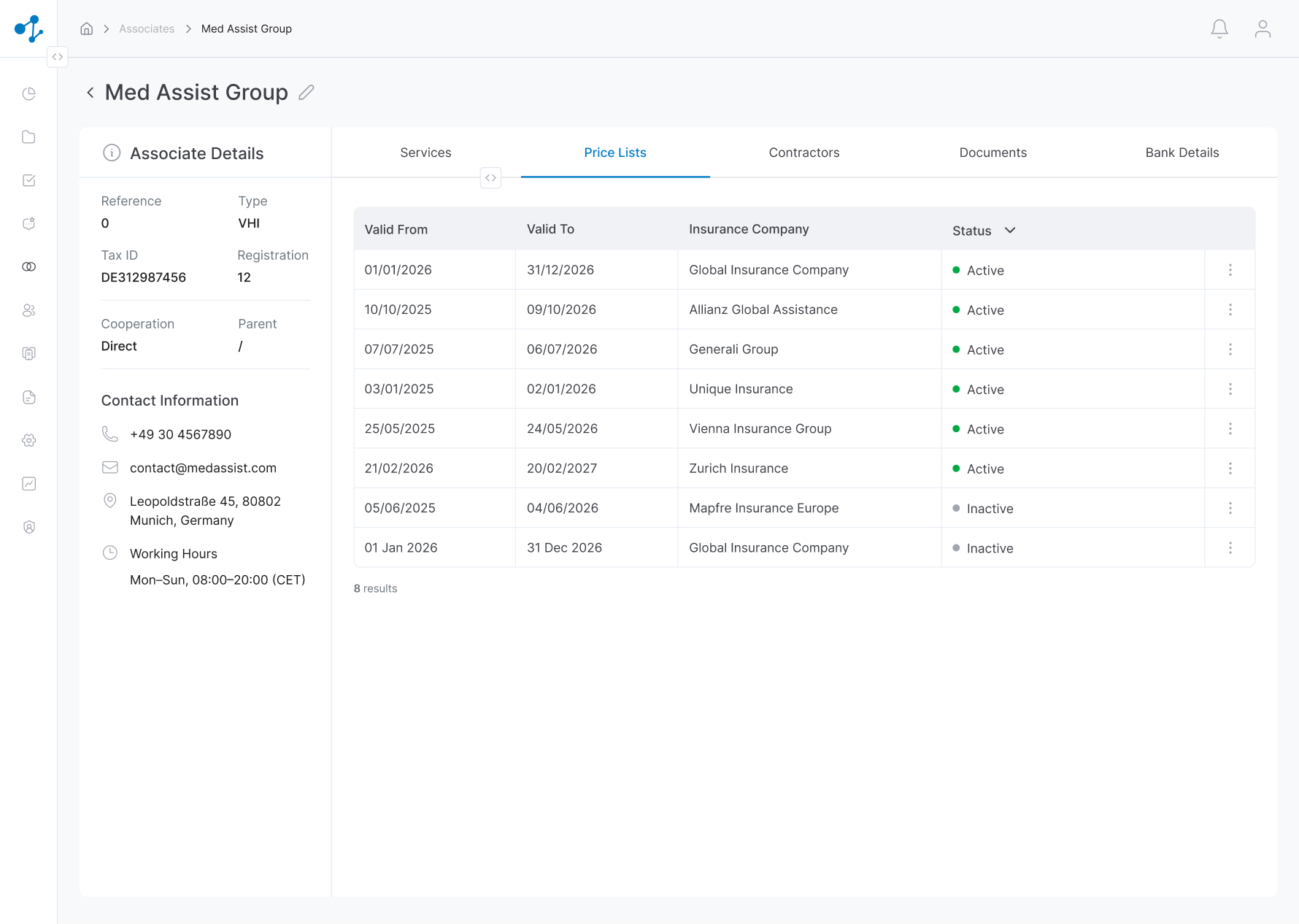1299x924 pixels.
Task: Open the shield icon in sidebar
Action: 29,527
